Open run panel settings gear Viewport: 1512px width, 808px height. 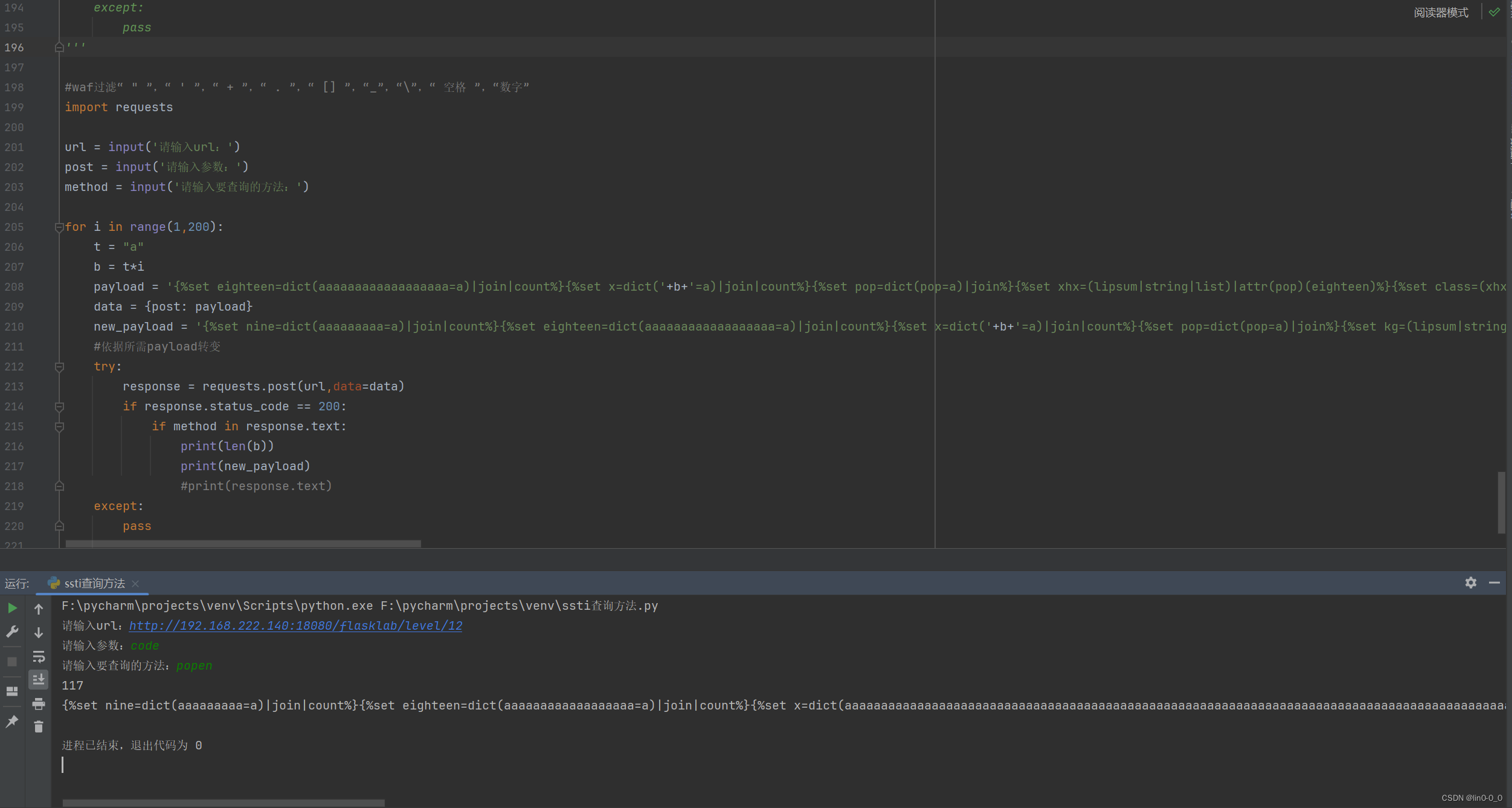point(1470,583)
